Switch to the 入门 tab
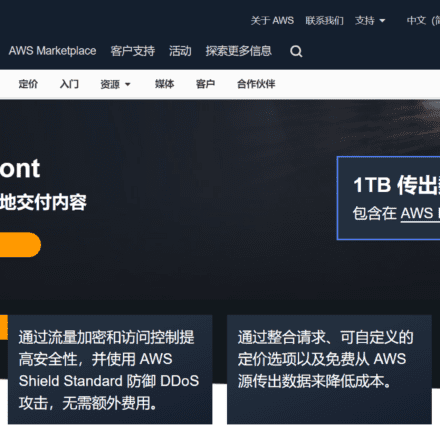Viewport: 440px width, 440px height. tap(69, 84)
